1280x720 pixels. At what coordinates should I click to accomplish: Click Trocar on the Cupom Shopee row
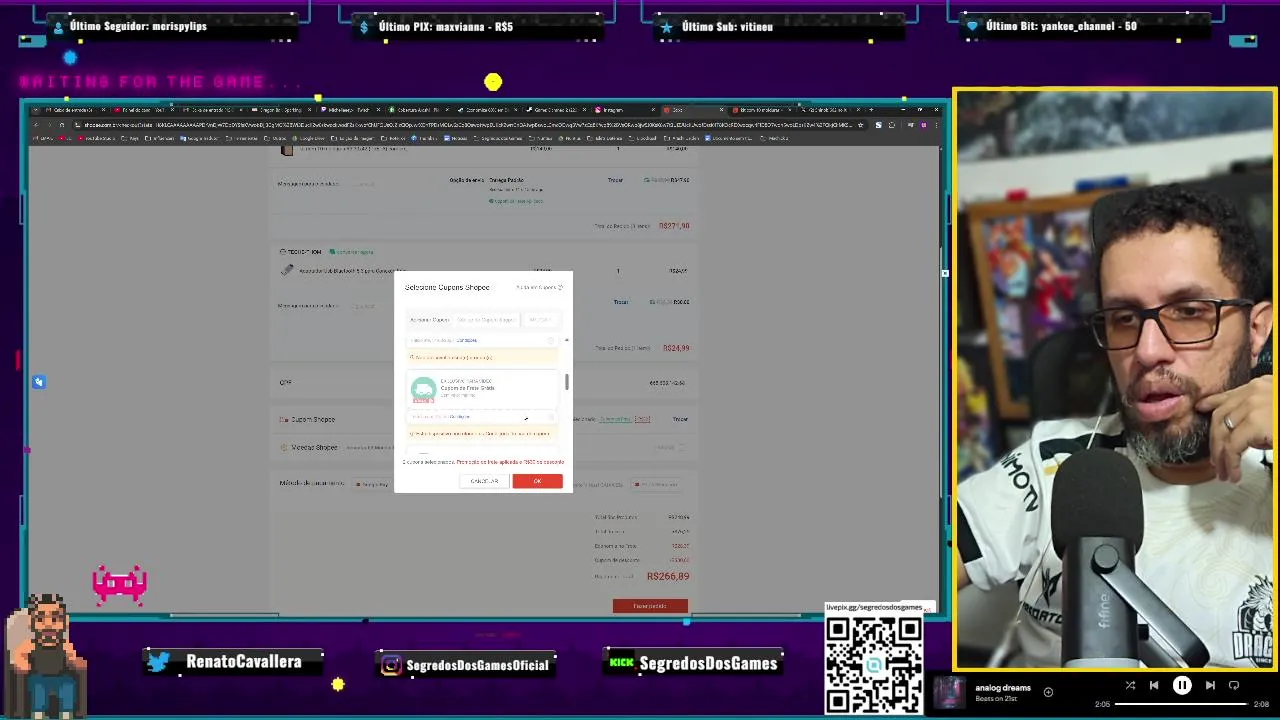pos(680,419)
